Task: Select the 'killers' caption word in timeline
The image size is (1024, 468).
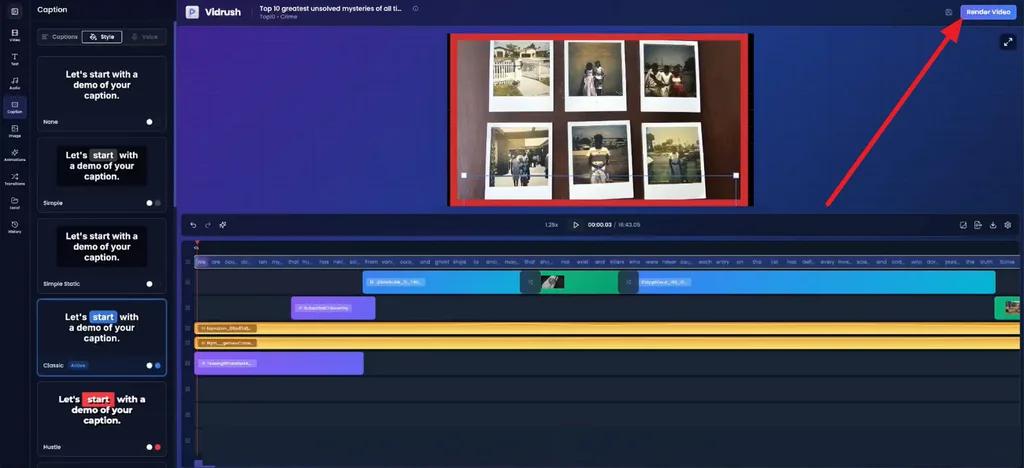Action: pos(617,262)
